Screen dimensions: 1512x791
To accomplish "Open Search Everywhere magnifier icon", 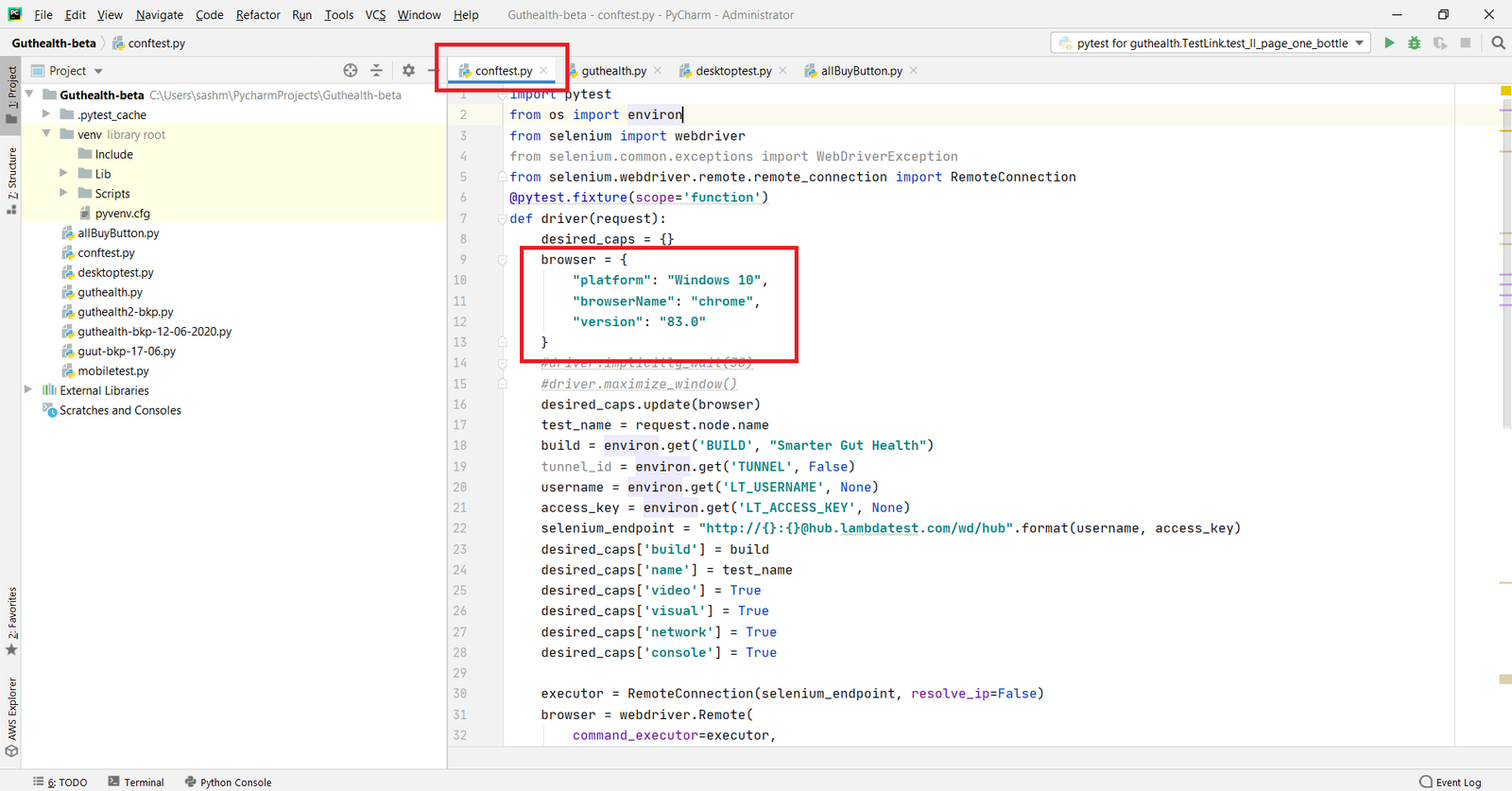I will point(1498,43).
